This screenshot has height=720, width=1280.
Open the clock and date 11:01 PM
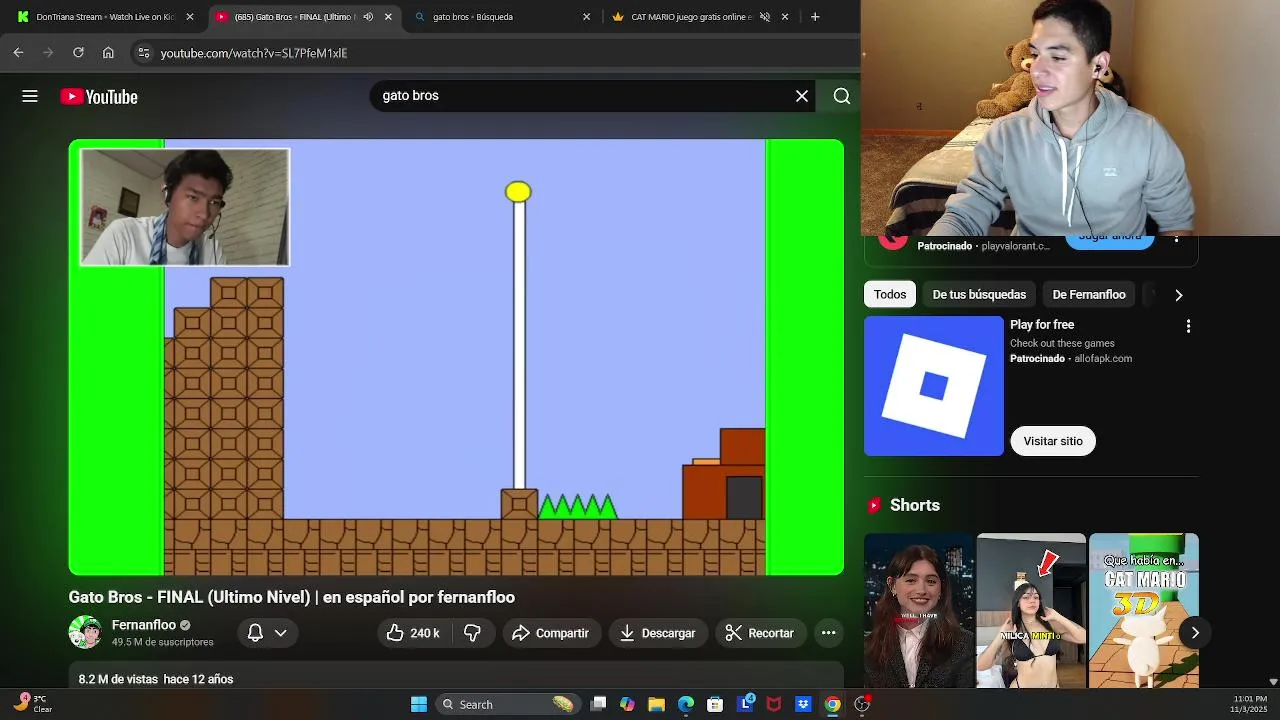tap(1250, 704)
